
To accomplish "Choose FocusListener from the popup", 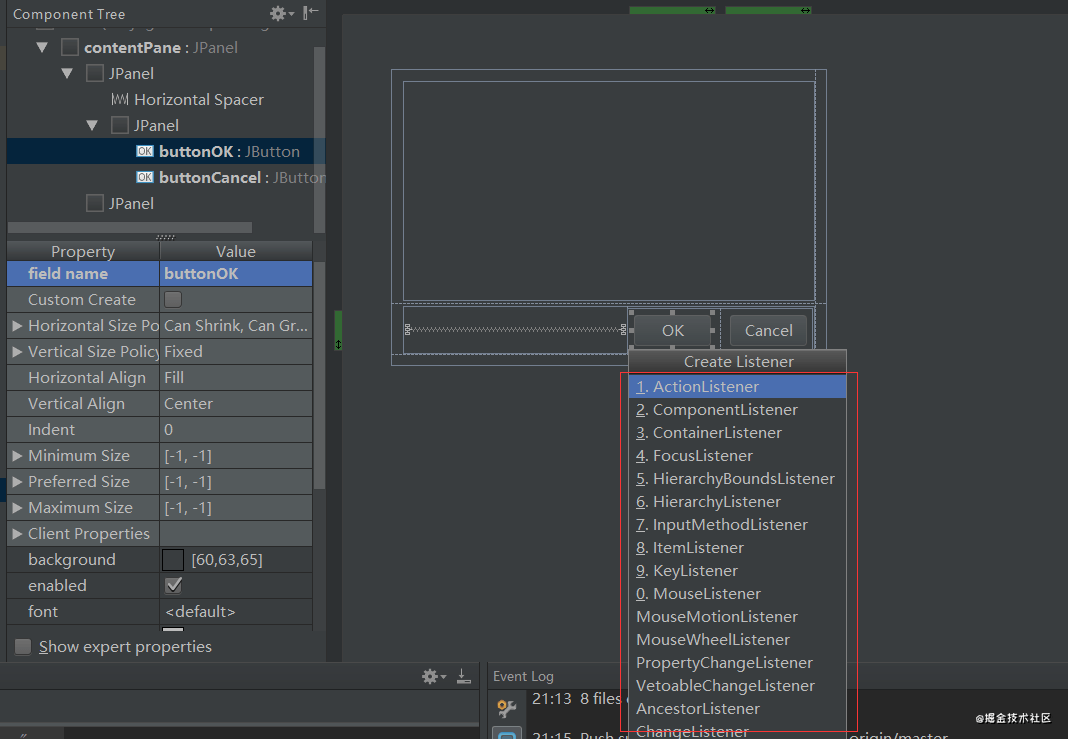I will click(737, 456).
